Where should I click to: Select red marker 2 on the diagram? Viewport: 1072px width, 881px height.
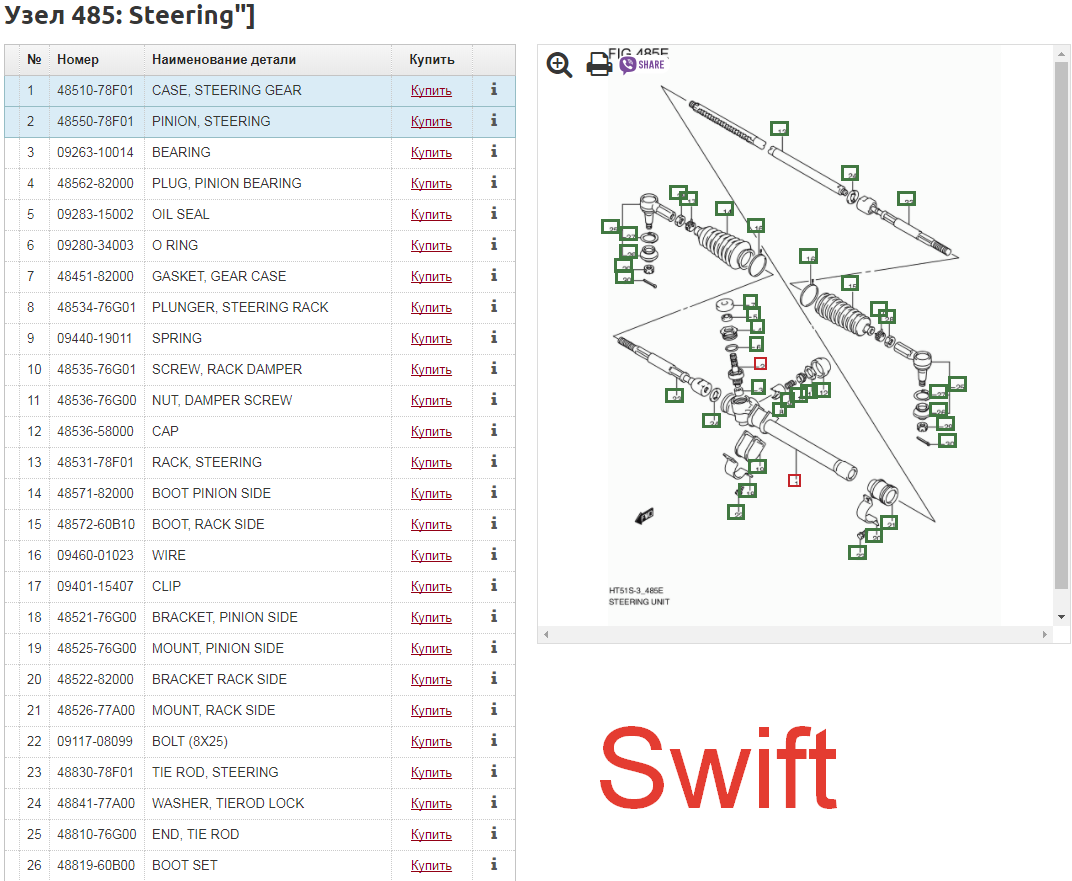pyautogui.click(x=761, y=364)
